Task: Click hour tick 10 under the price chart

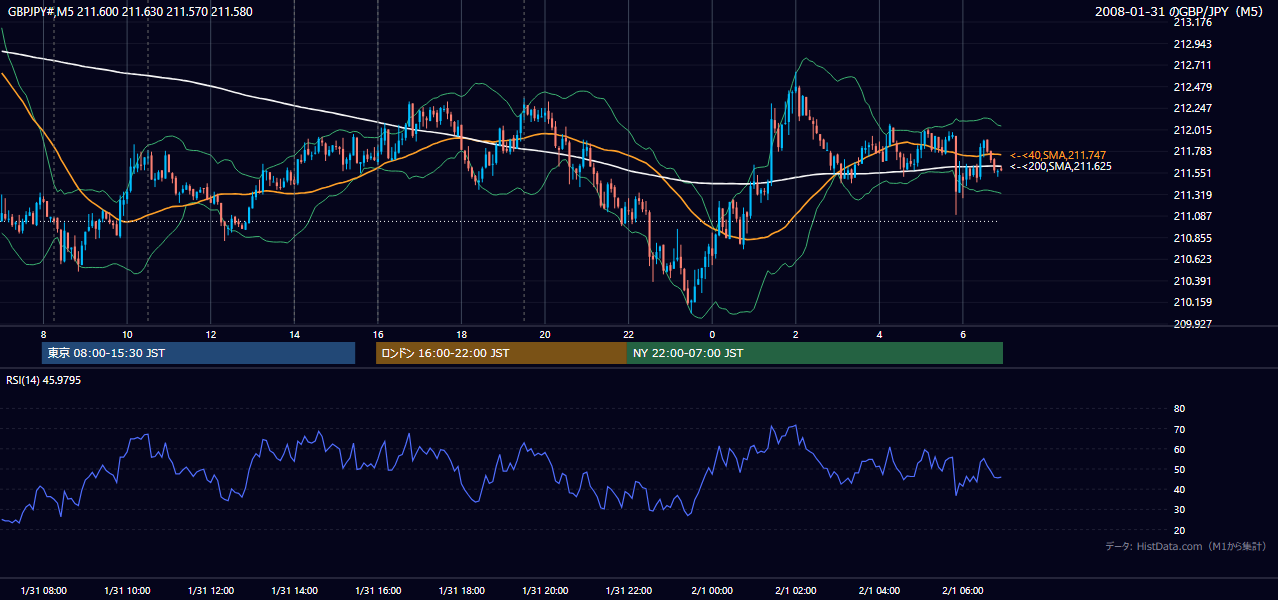Action: click(x=127, y=334)
